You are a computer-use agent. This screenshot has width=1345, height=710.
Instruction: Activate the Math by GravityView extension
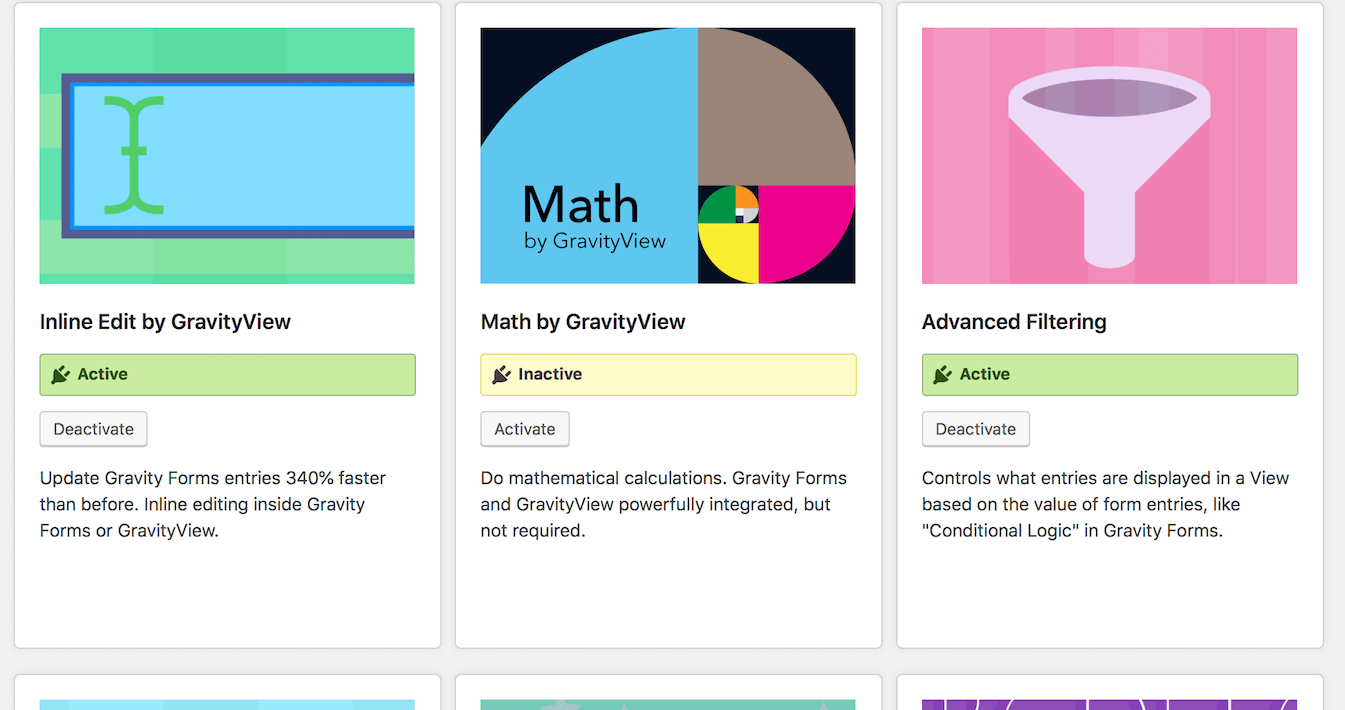[x=525, y=429]
